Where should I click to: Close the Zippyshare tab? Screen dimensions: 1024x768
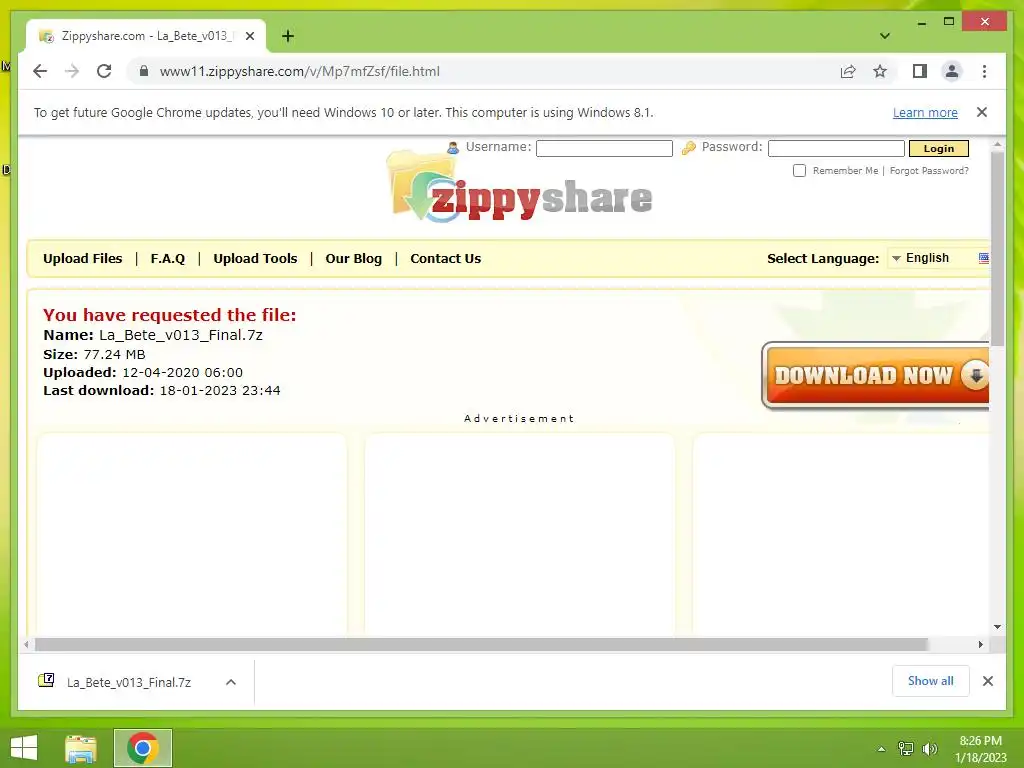(249, 36)
